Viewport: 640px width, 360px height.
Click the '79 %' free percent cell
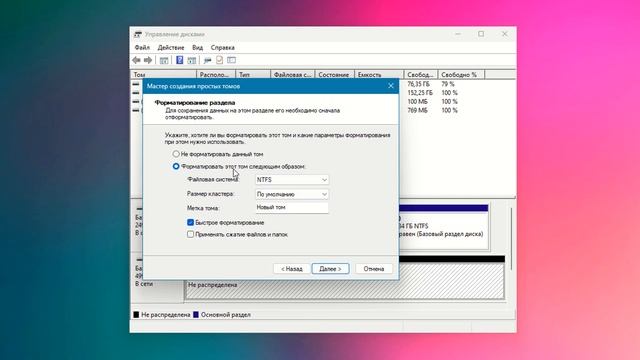(448, 84)
